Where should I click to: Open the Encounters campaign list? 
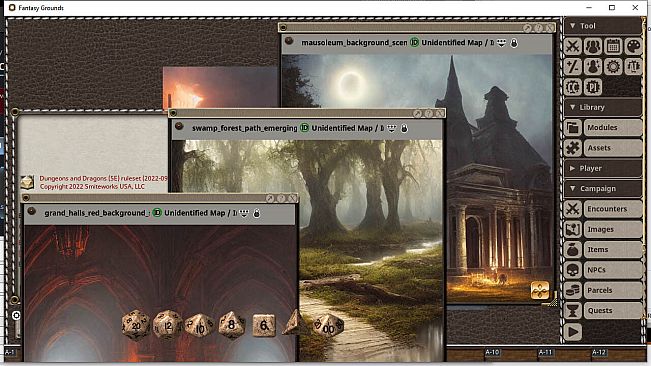point(613,209)
